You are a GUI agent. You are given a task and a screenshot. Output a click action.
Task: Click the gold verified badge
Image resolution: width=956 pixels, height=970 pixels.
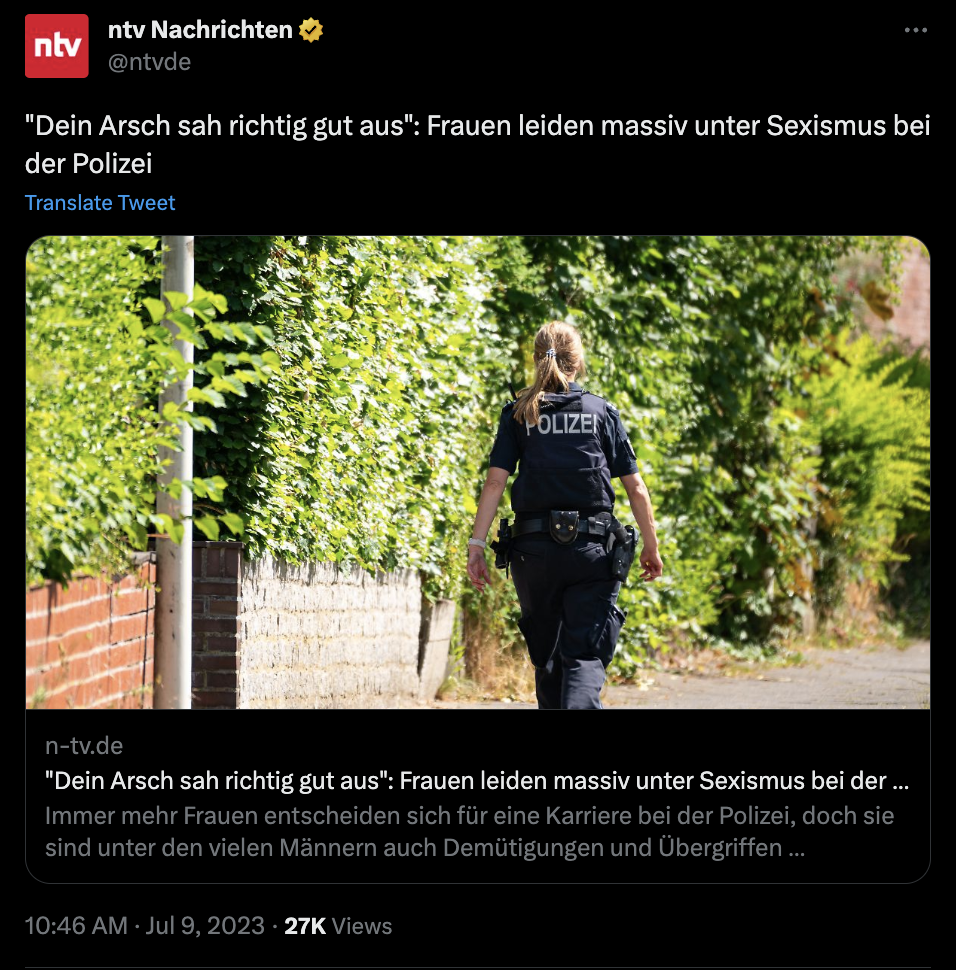pos(311,30)
